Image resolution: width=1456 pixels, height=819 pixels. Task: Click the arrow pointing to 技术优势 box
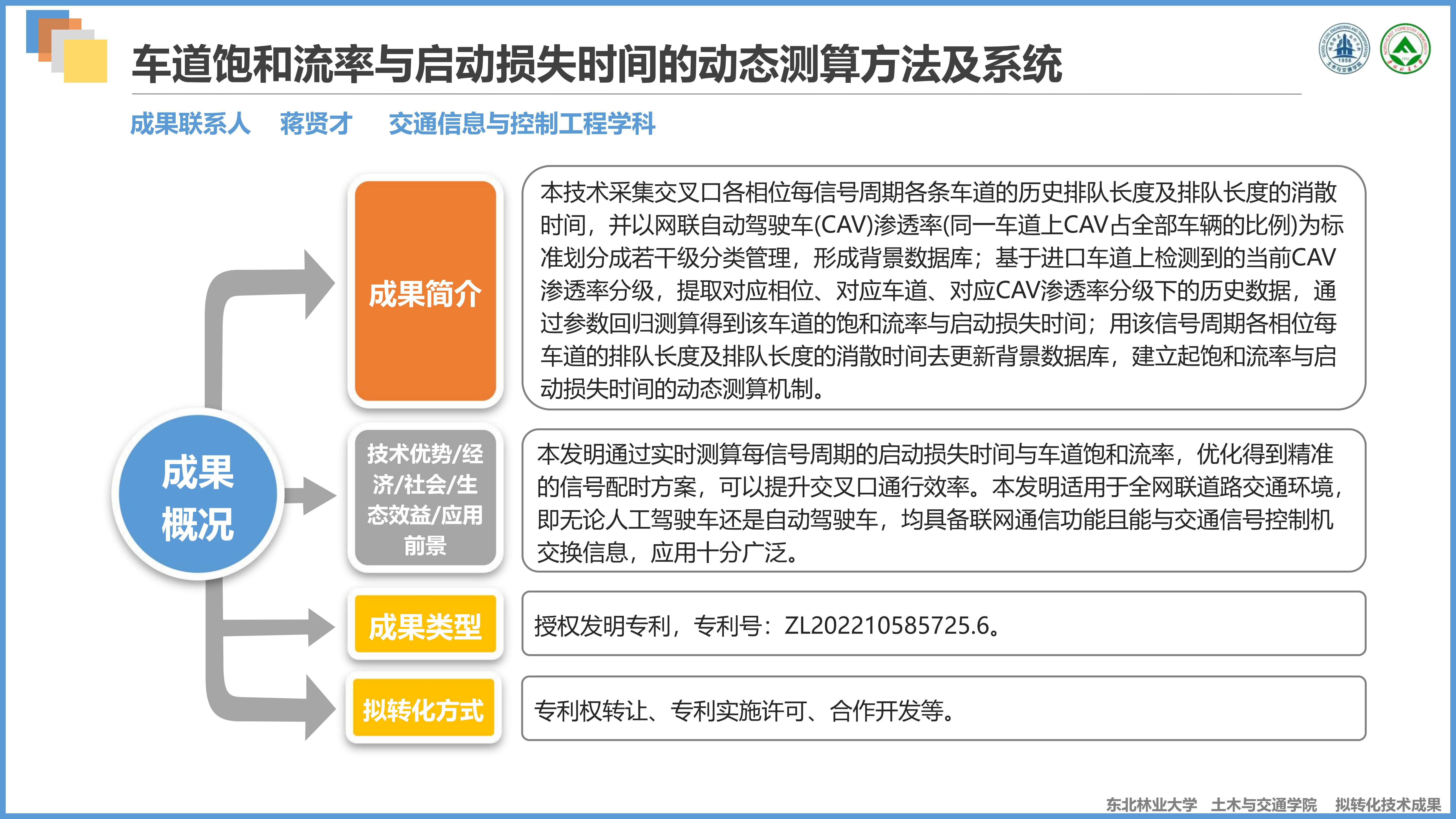point(314,496)
